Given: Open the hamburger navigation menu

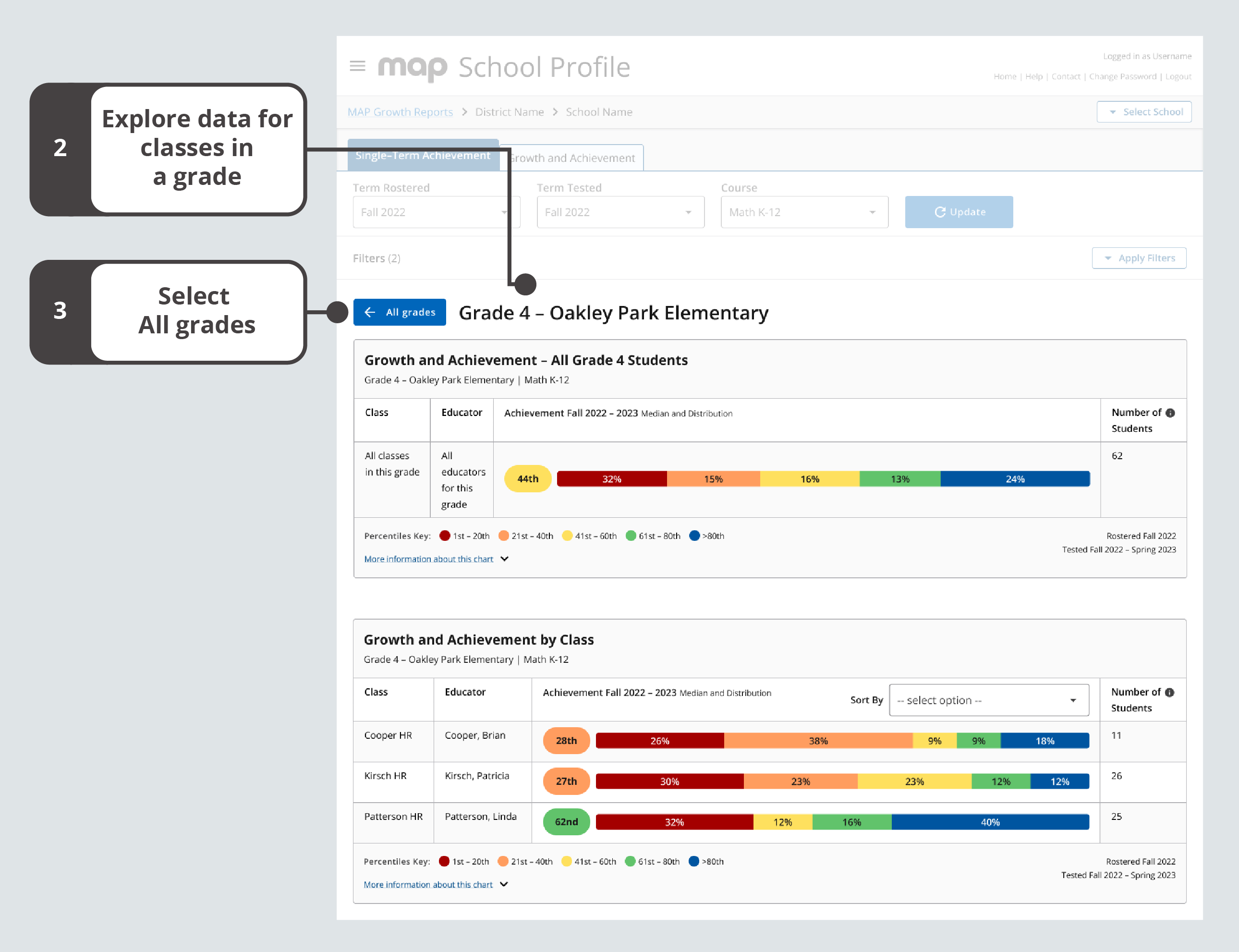Looking at the screenshot, I should click(x=357, y=66).
